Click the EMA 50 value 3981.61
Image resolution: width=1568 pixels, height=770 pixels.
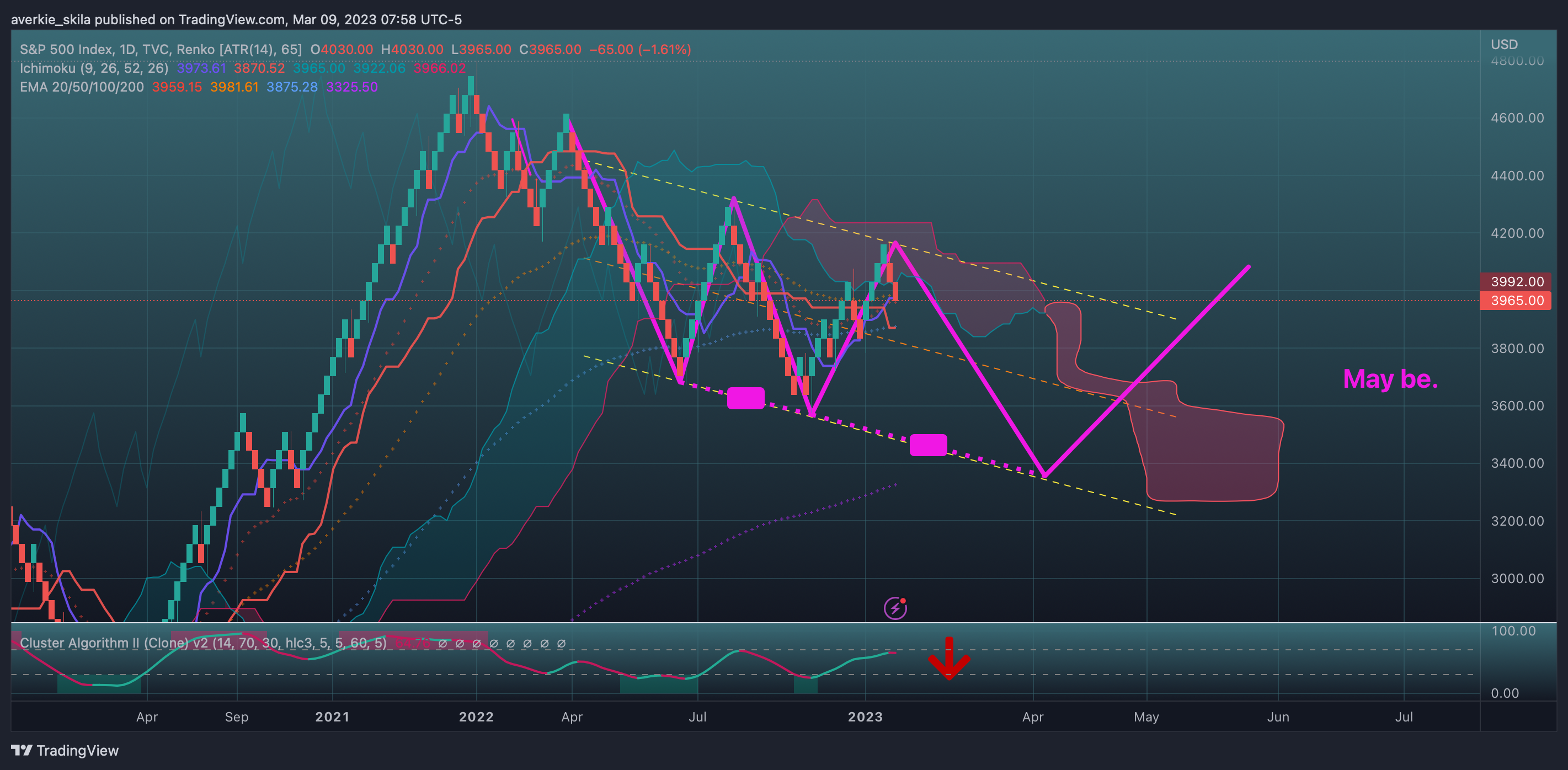(x=234, y=87)
